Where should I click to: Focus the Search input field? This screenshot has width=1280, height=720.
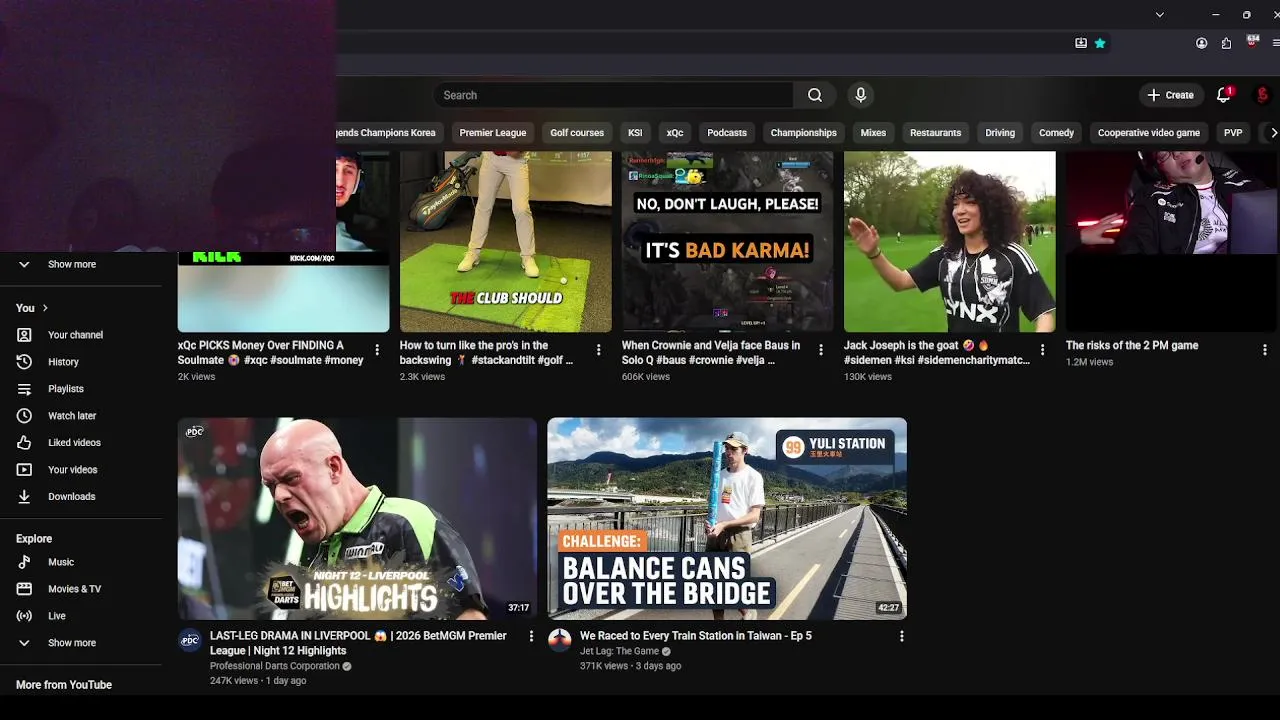click(x=614, y=95)
